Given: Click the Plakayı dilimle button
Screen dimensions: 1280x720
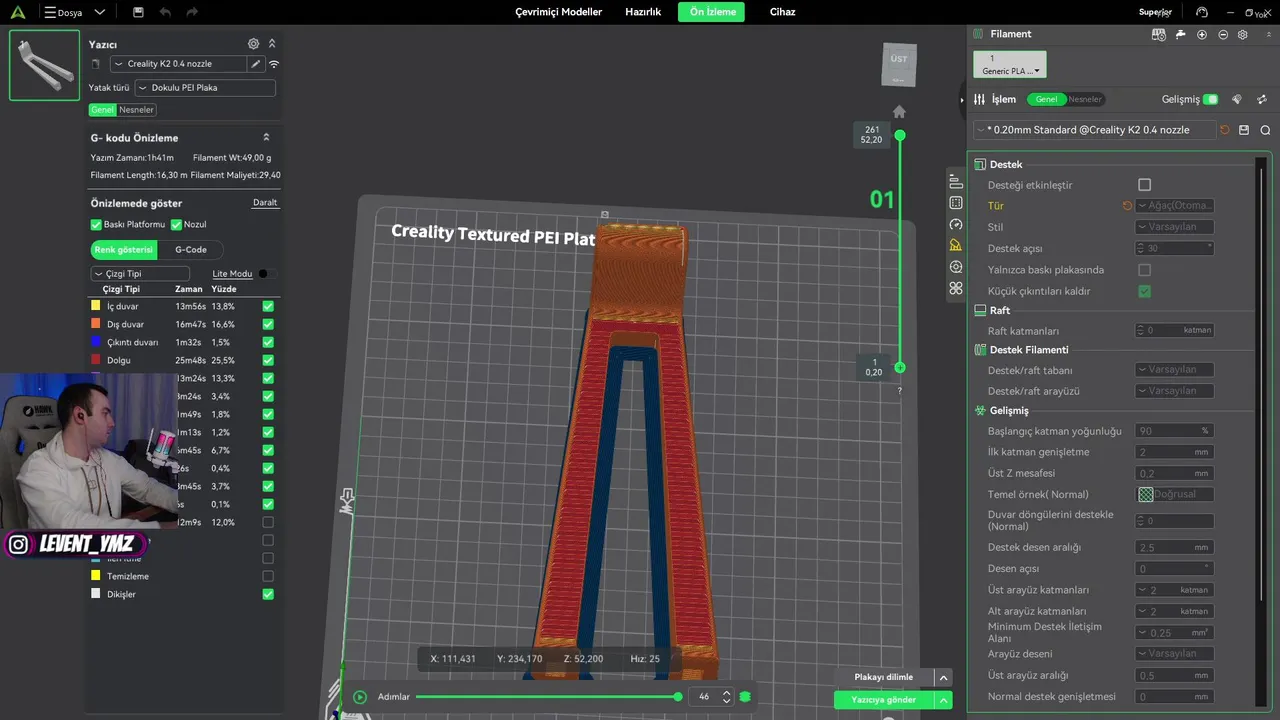Looking at the screenshot, I should coord(884,677).
